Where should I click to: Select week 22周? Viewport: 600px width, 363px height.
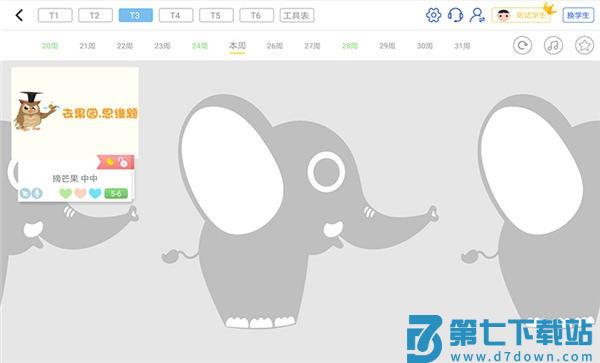point(125,46)
